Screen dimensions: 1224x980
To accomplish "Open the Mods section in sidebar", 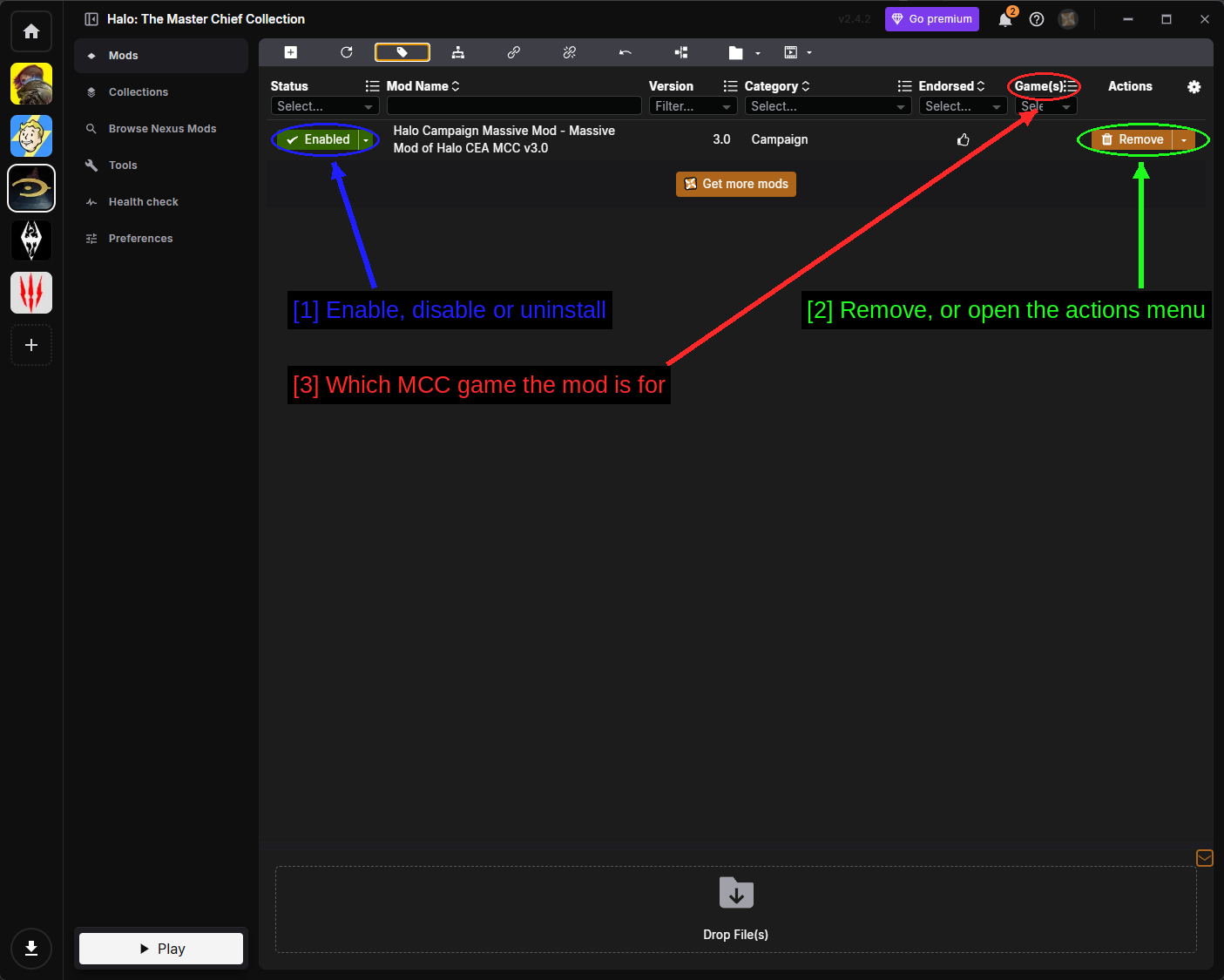I will tap(161, 56).
